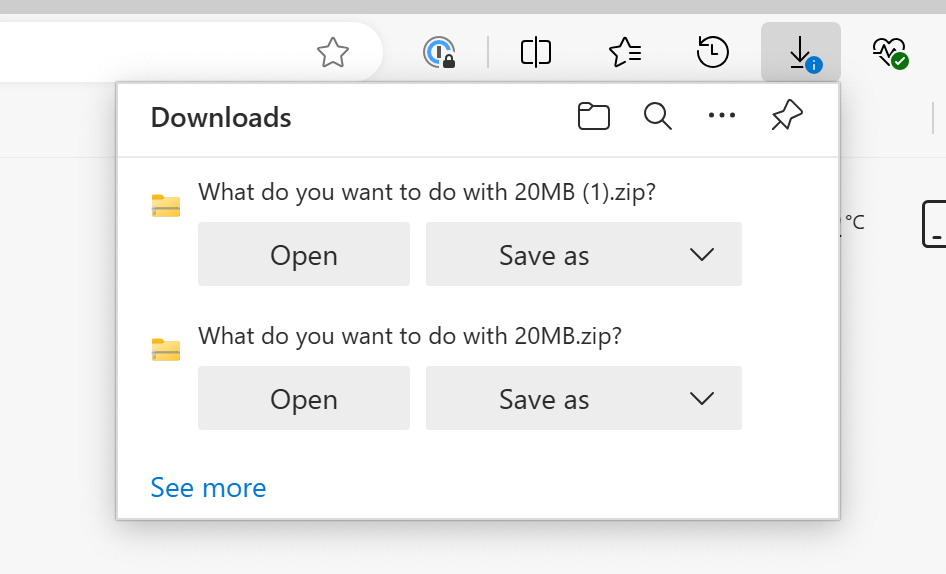Screen dimensions: 946x574
Task: Open the 20MB.zip file
Action: tap(304, 398)
